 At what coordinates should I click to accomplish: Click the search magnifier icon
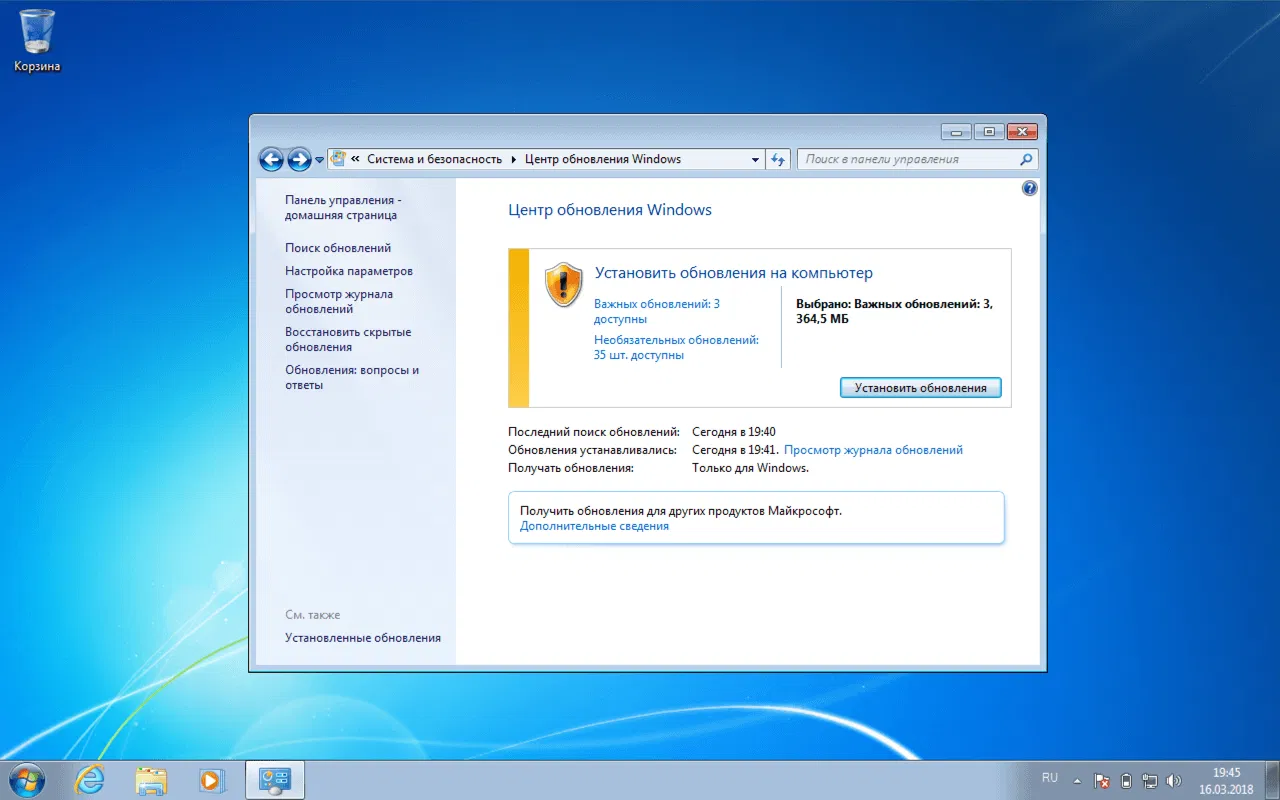click(x=1027, y=159)
